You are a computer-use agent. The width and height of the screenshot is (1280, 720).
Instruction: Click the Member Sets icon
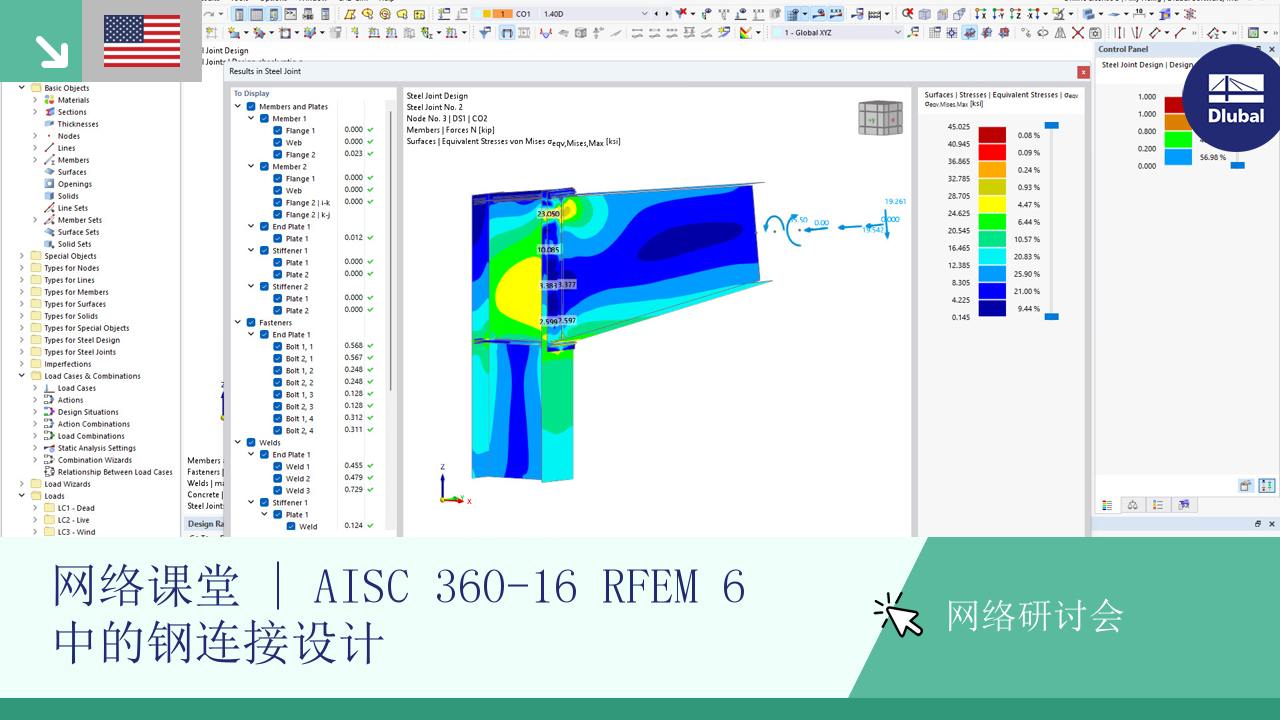click(x=49, y=220)
